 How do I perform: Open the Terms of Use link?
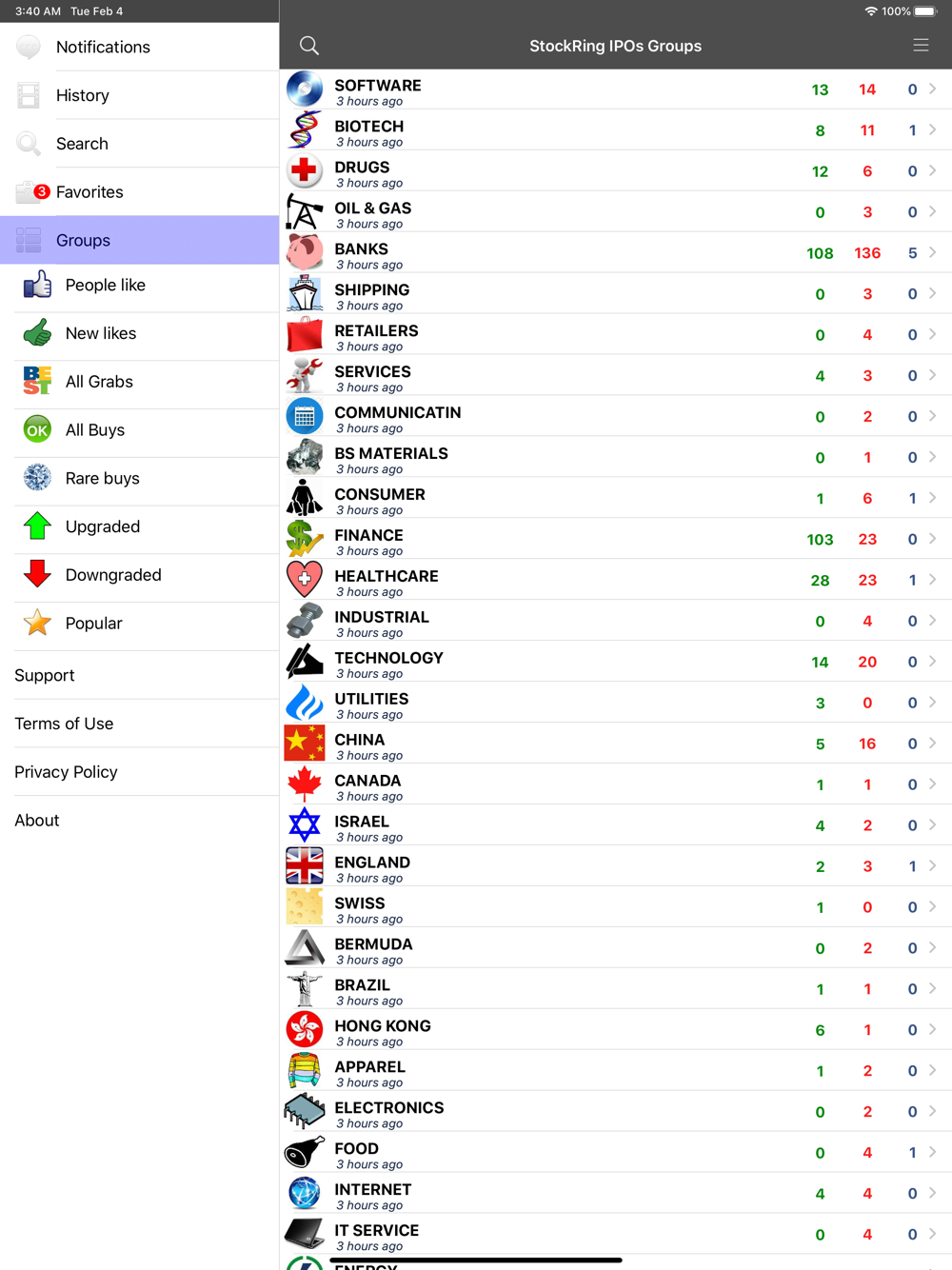64,724
